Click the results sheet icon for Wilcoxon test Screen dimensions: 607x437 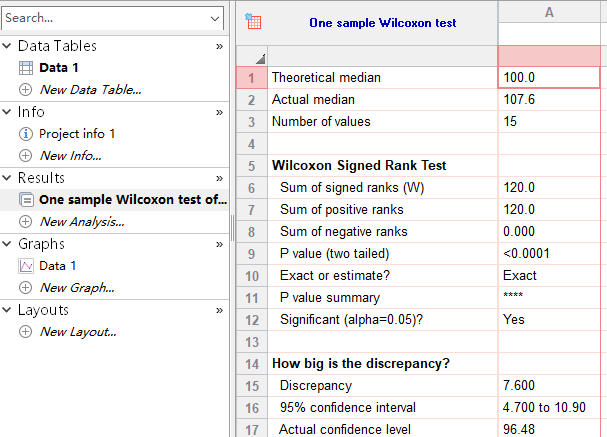point(26,200)
